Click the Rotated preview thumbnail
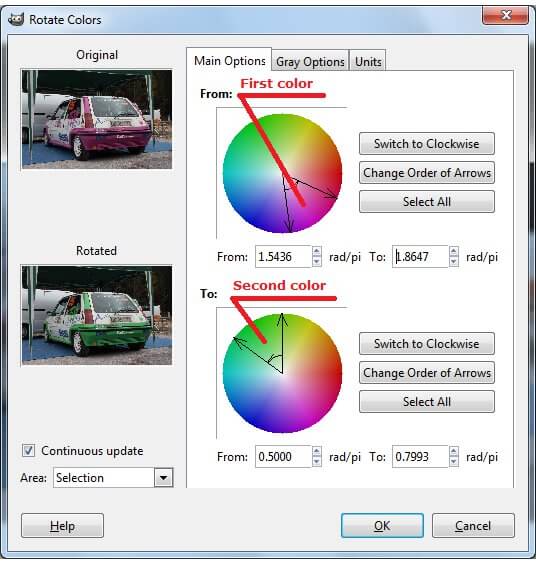 96,315
